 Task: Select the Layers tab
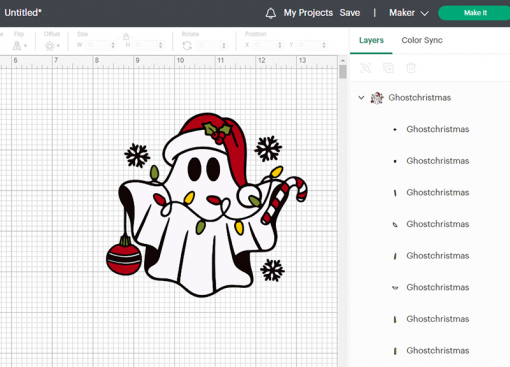pos(371,40)
